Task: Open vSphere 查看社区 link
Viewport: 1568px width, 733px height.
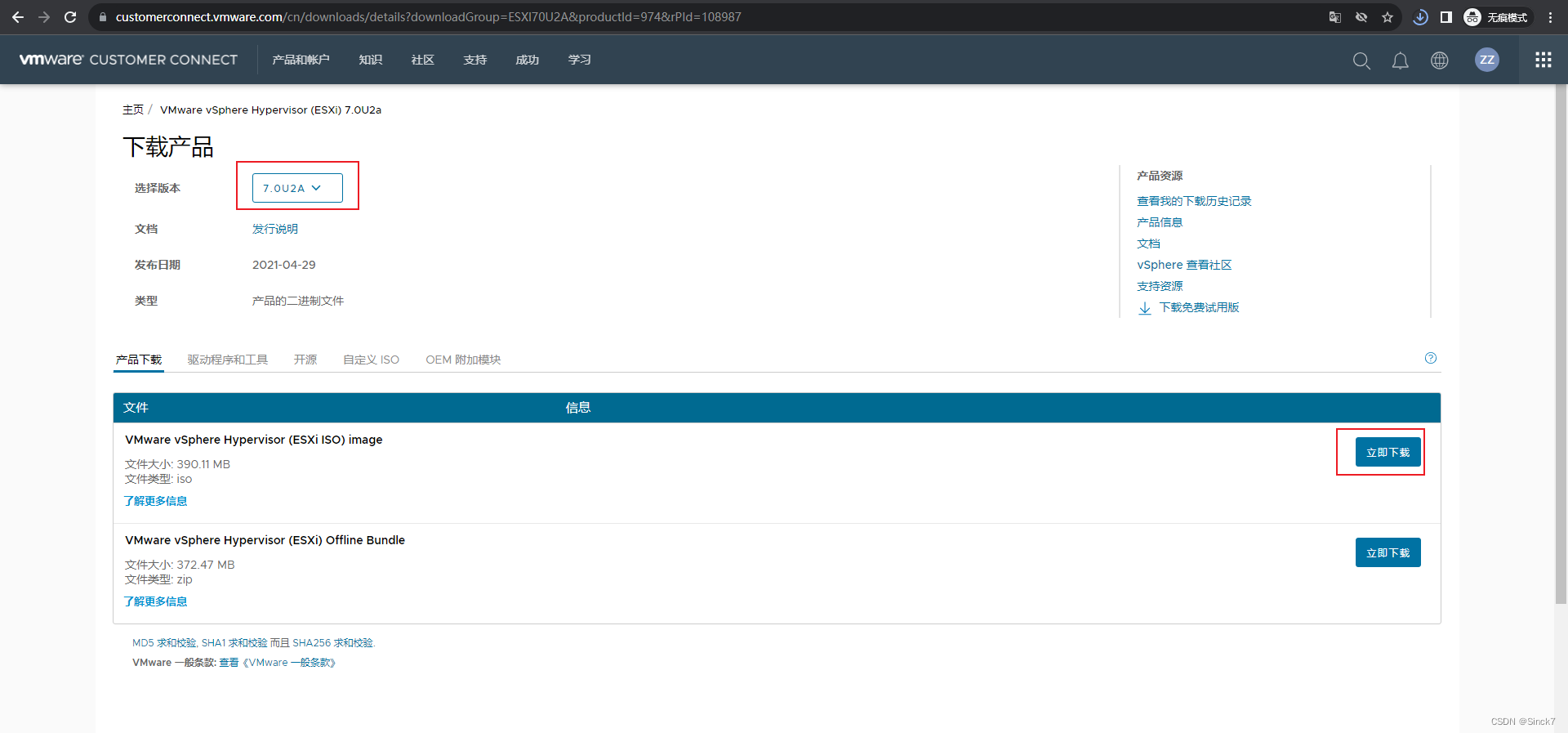Action: 1184,265
